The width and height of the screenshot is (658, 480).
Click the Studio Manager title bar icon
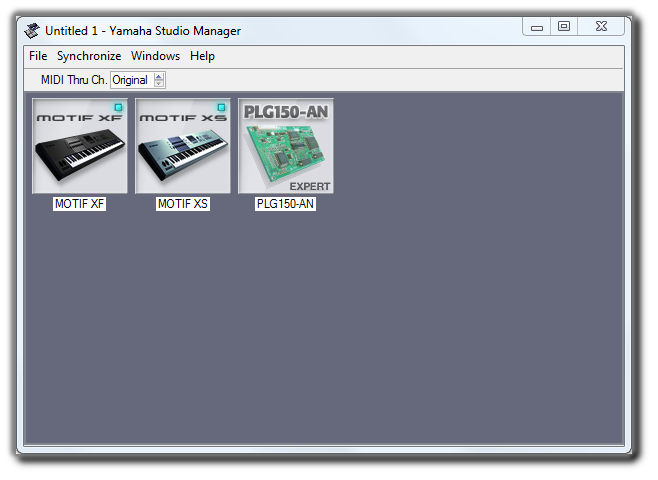tap(32, 31)
